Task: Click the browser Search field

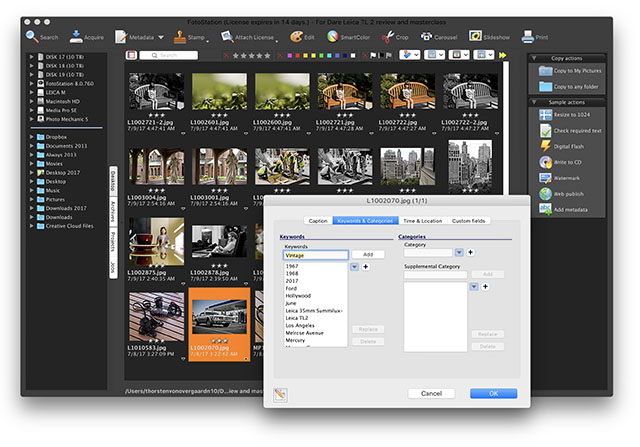Action: pos(169,55)
